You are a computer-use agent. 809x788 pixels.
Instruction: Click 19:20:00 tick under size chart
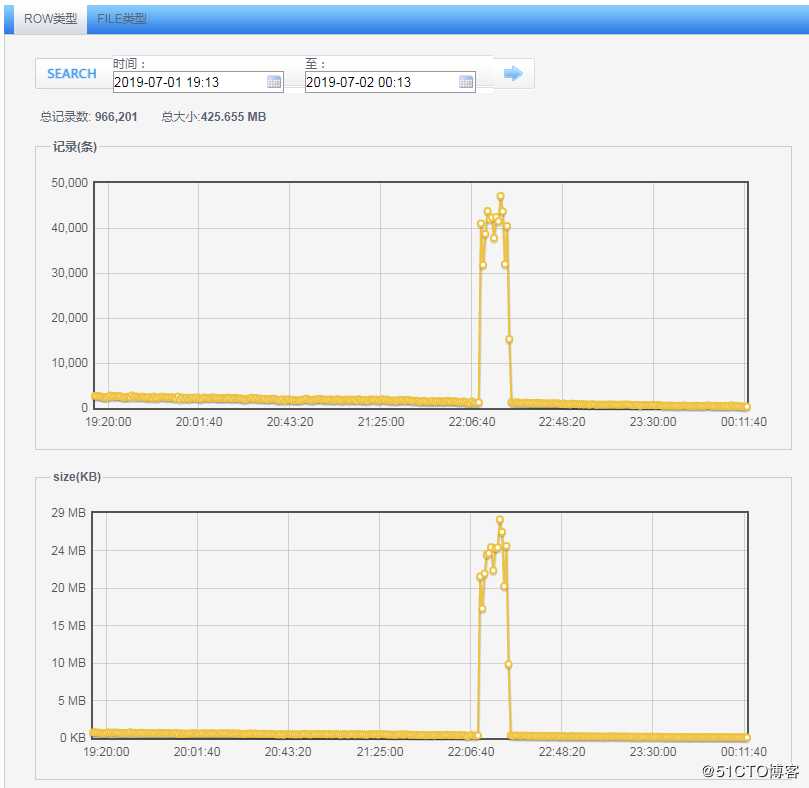(106, 751)
